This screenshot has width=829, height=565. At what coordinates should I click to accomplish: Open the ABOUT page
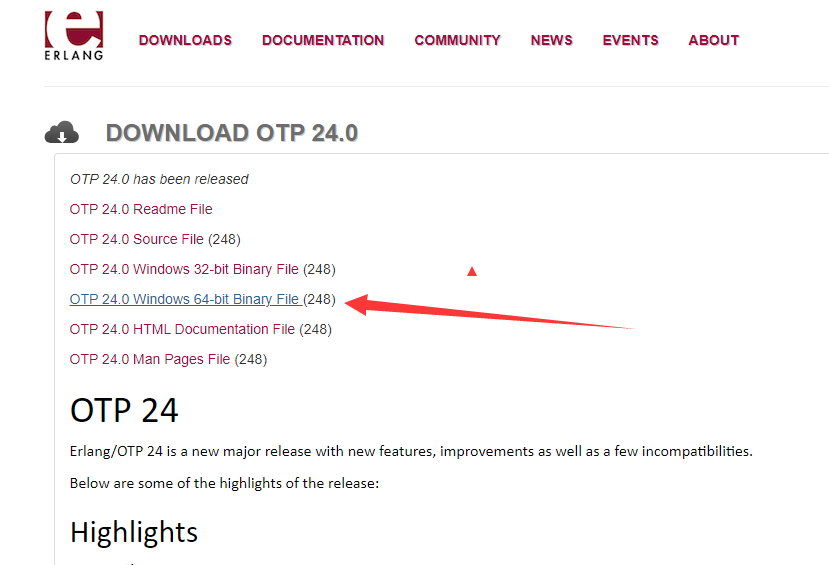714,40
